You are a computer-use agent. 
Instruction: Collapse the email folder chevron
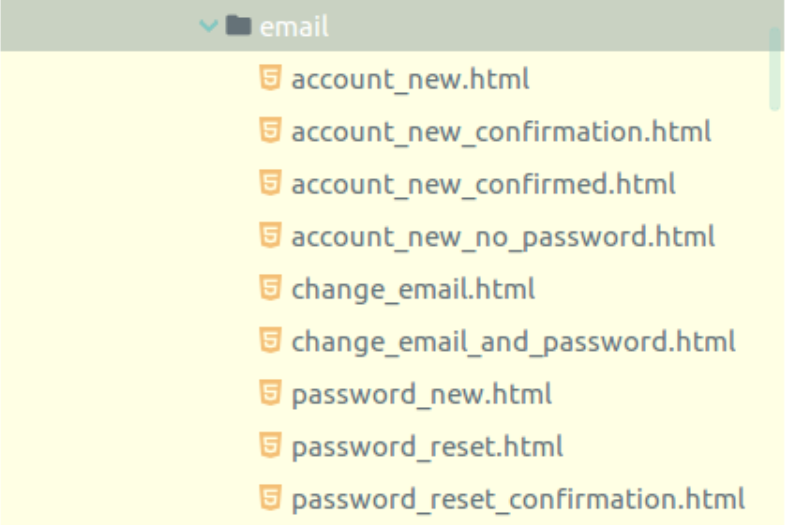[x=208, y=26]
